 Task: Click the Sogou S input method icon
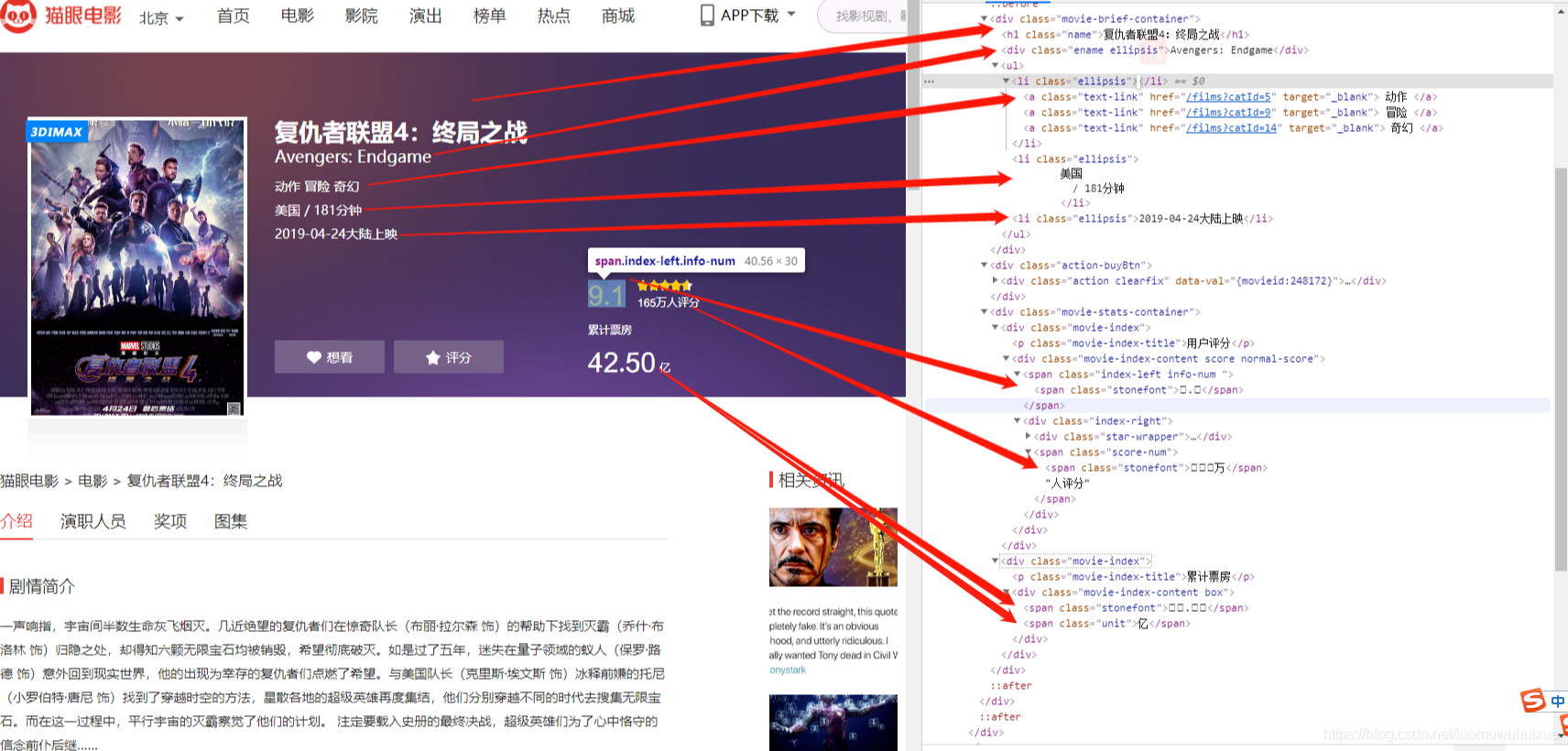tap(1533, 701)
